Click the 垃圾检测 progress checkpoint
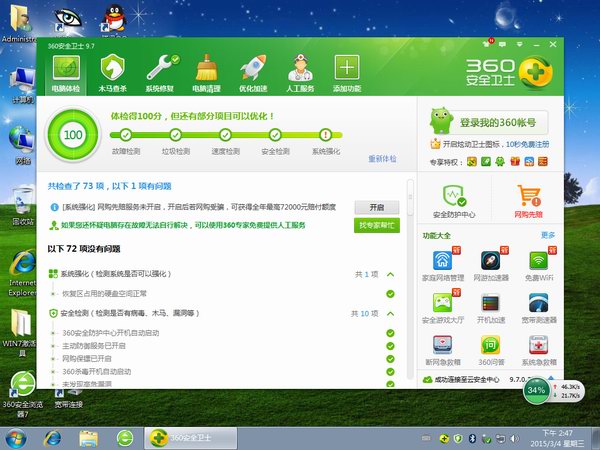 [x=176, y=135]
